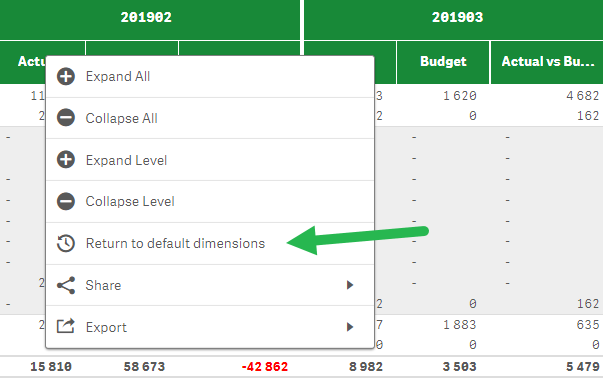Screen dimensions: 603x379
Task: Click the red -42 862 total cell
Action: coord(265,367)
